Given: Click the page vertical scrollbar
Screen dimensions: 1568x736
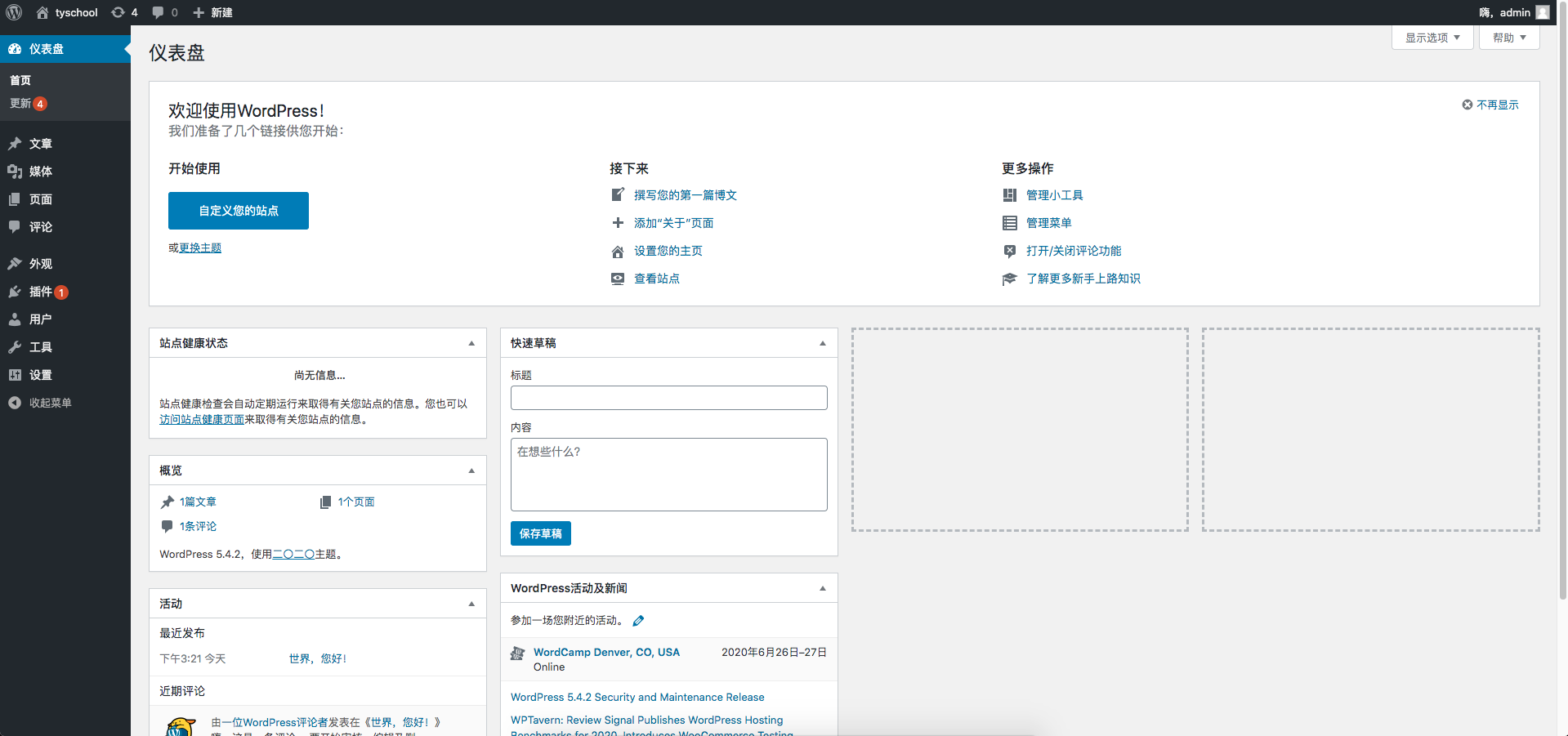Looking at the screenshot, I should [1562, 327].
